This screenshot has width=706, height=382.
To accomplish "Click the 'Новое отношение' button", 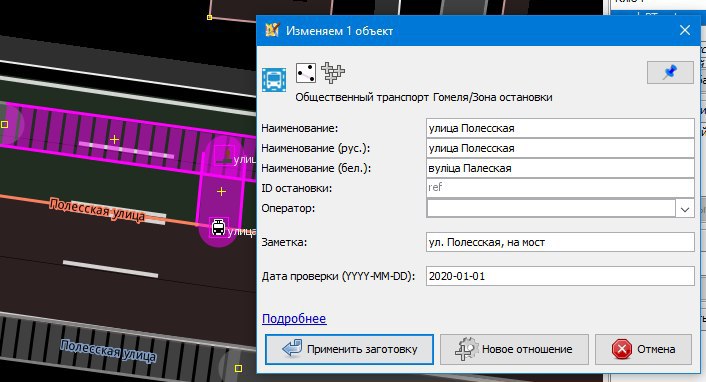I will tap(514, 349).
